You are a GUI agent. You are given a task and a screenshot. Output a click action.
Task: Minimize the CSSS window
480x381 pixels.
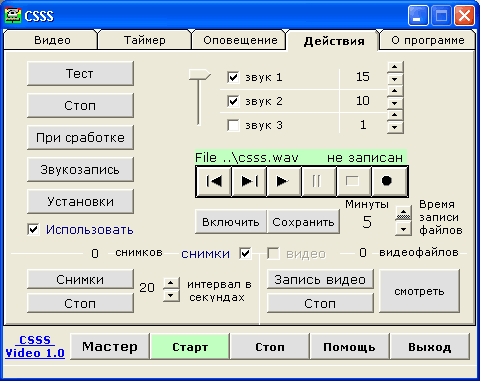(418, 15)
